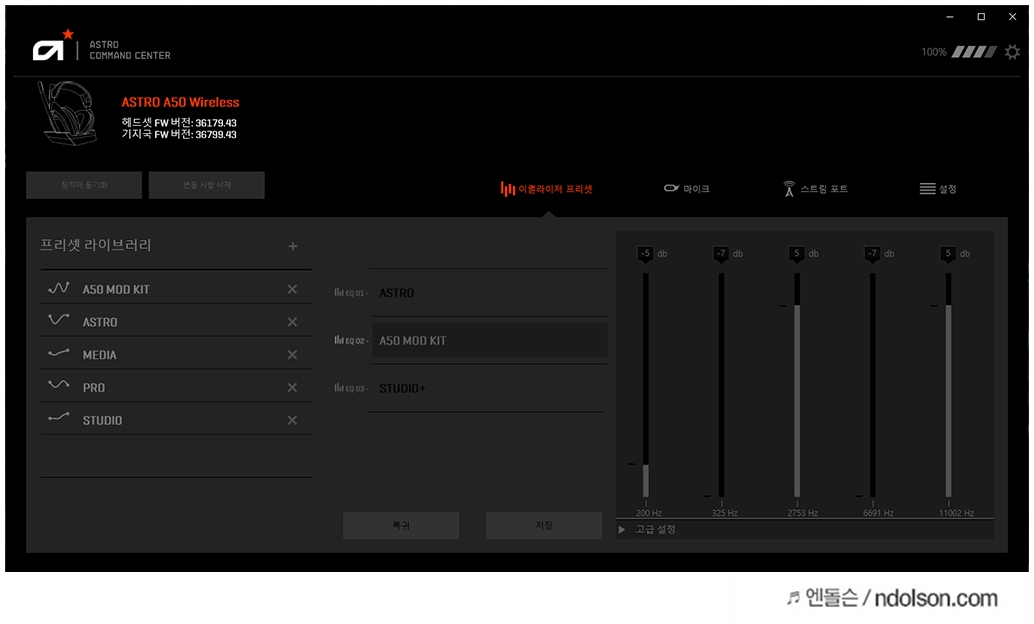This screenshot has height=624, width=1034.
Task: Select PRO preset in library
Action: tap(175, 386)
